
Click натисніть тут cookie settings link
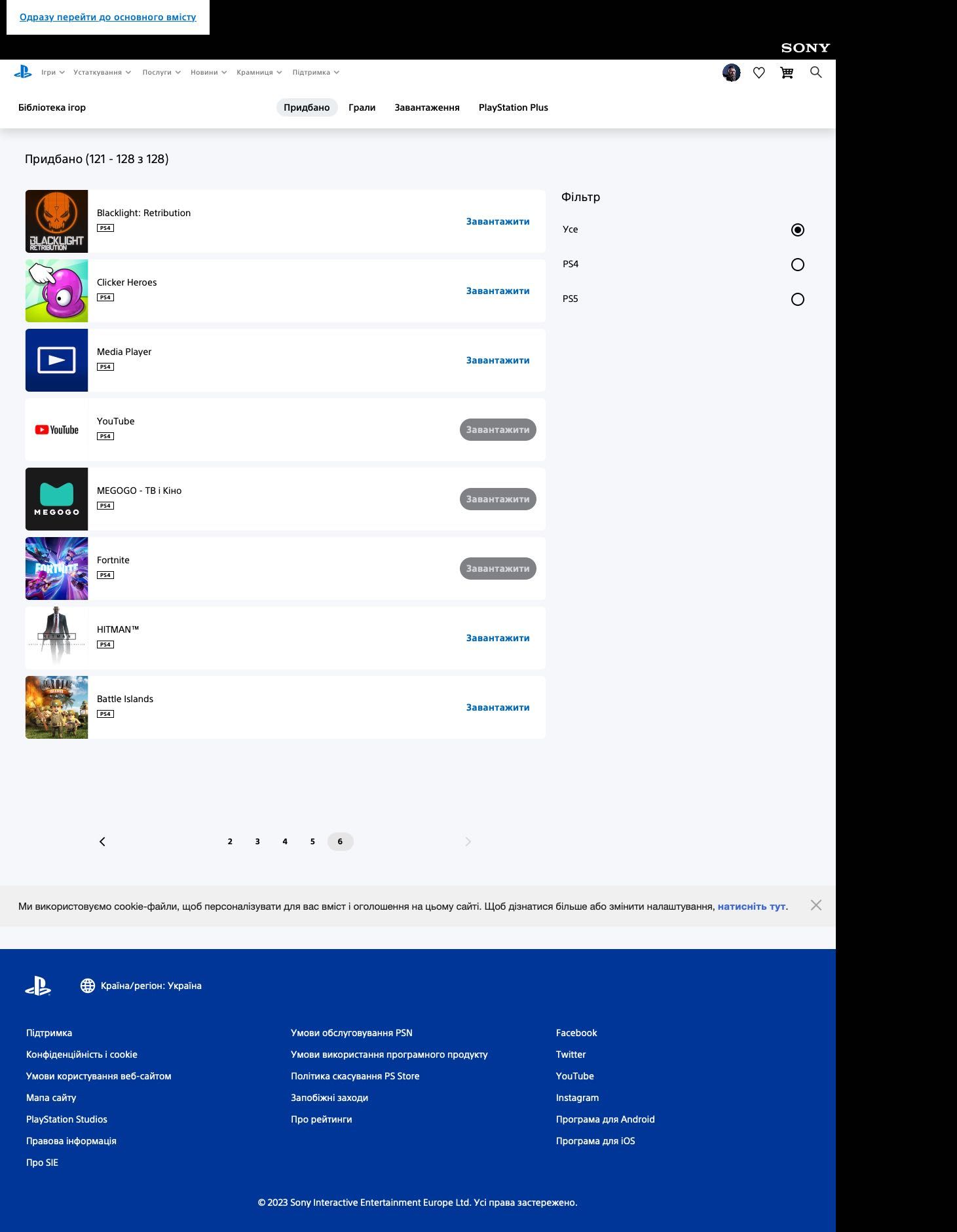click(751, 906)
